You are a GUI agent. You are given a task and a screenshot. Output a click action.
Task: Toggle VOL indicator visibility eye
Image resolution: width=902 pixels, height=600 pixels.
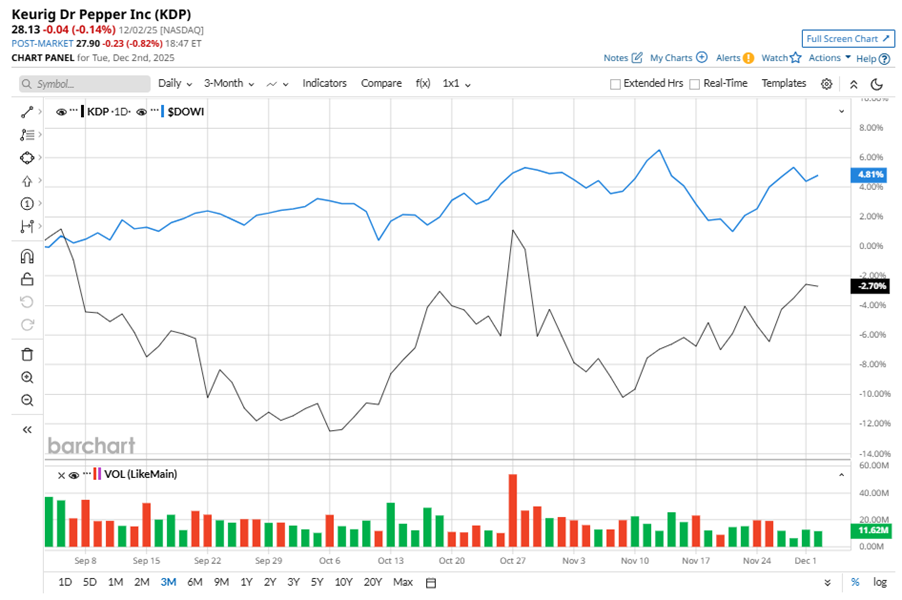click(x=74, y=475)
